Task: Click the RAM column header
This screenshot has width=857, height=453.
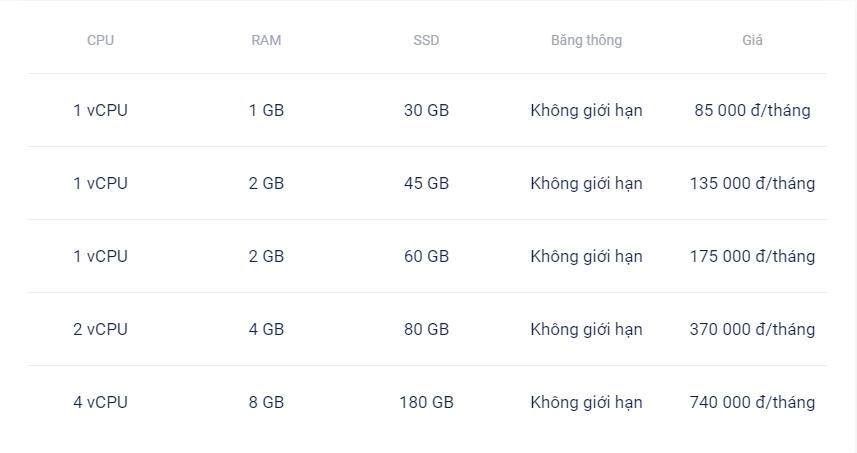Action: (x=266, y=40)
